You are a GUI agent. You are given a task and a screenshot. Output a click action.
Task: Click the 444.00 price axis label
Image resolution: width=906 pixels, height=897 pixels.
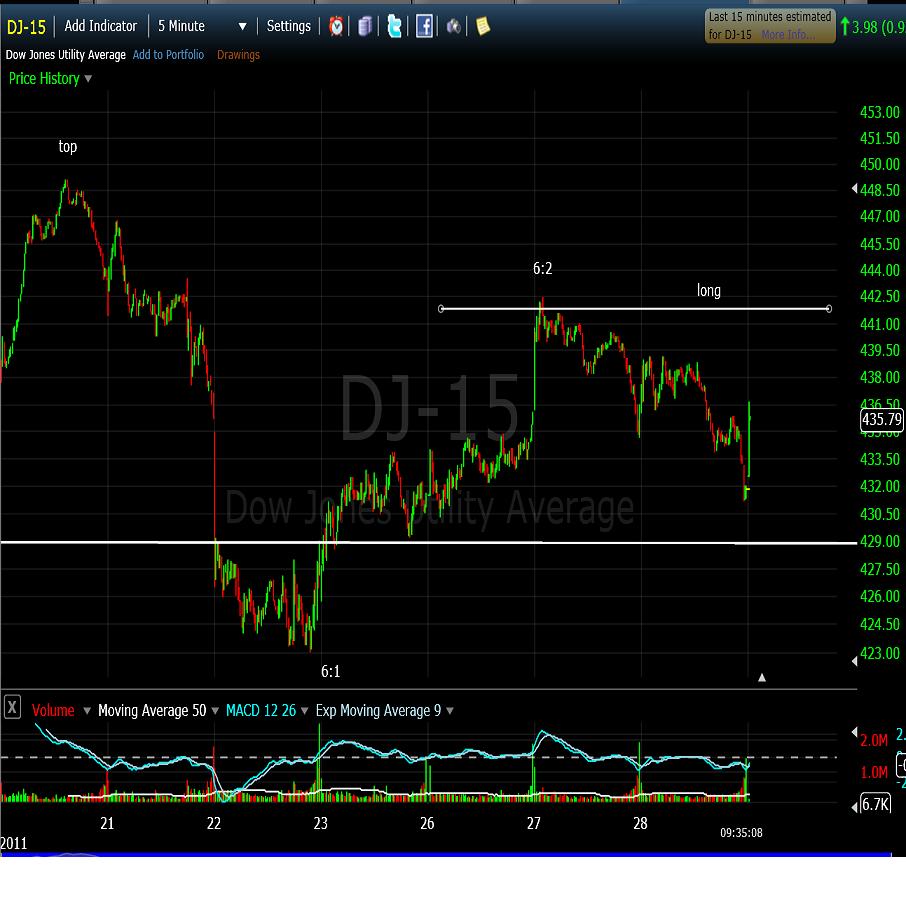(x=879, y=270)
